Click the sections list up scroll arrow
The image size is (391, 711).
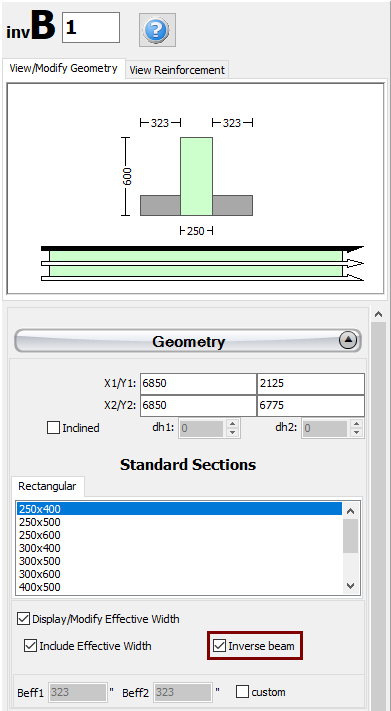[350, 511]
